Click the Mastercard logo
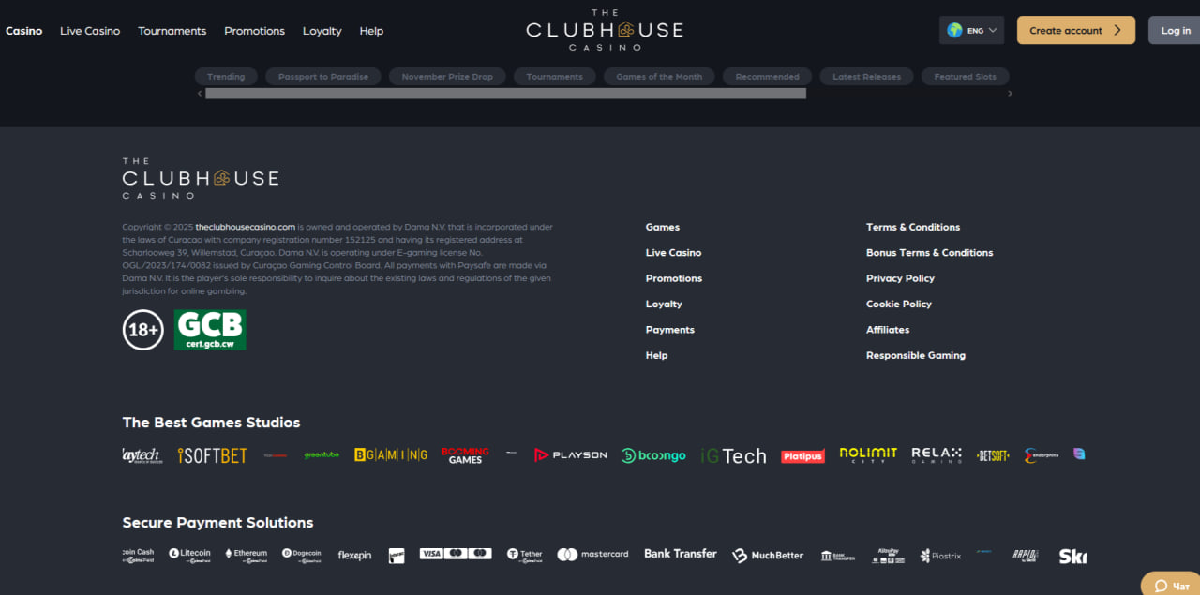 [x=593, y=553]
